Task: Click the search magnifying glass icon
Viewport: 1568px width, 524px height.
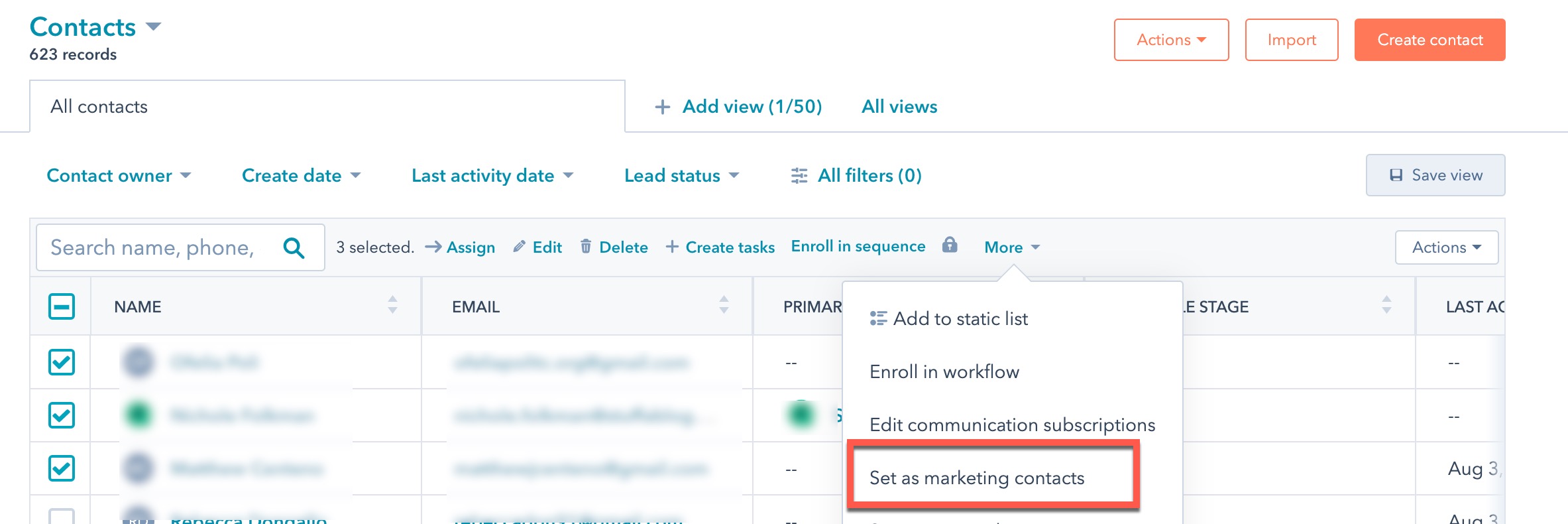Action: coord(294,247)
